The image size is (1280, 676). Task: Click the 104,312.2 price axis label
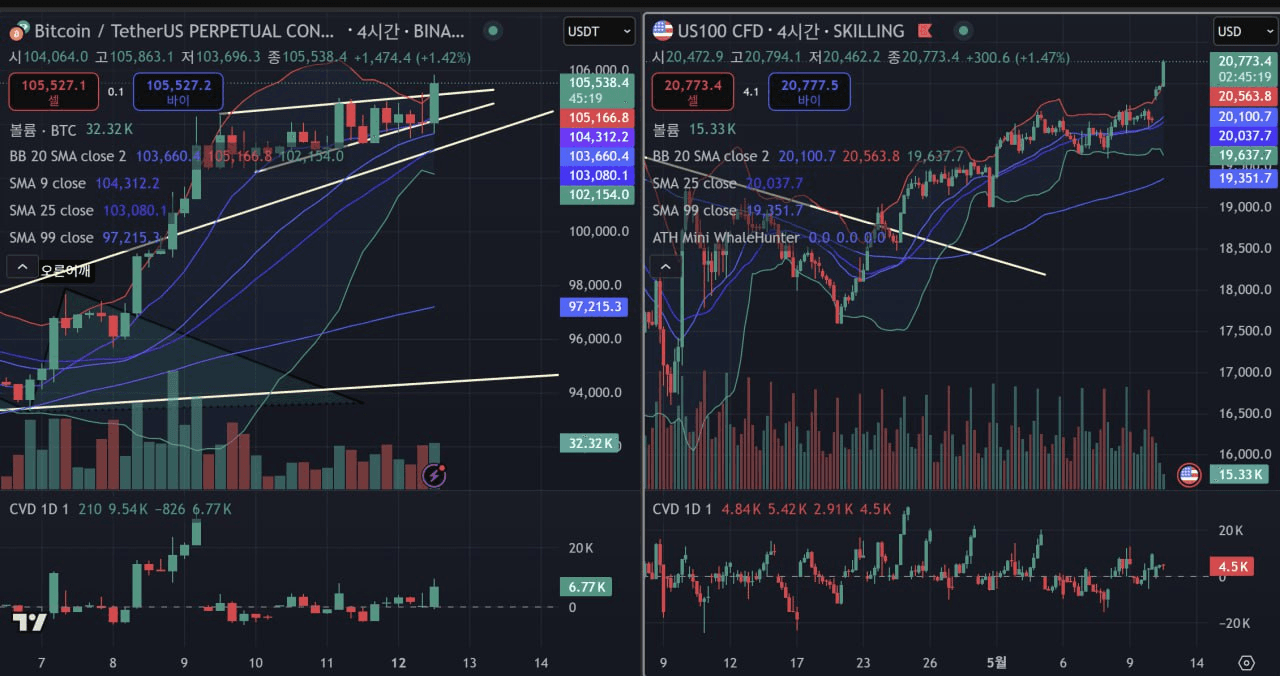click(x=598, y=137)
